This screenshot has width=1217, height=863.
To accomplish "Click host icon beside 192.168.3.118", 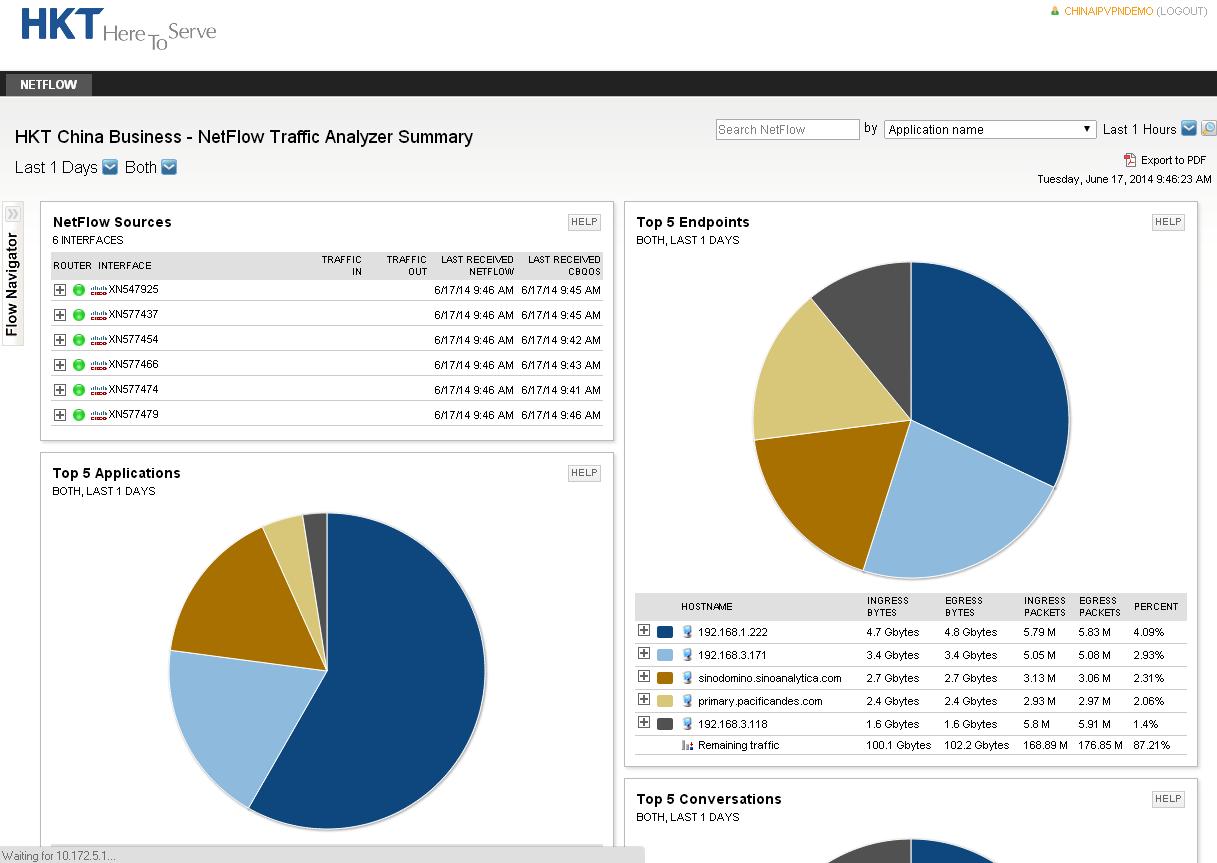I will click(x=687, y=724).
